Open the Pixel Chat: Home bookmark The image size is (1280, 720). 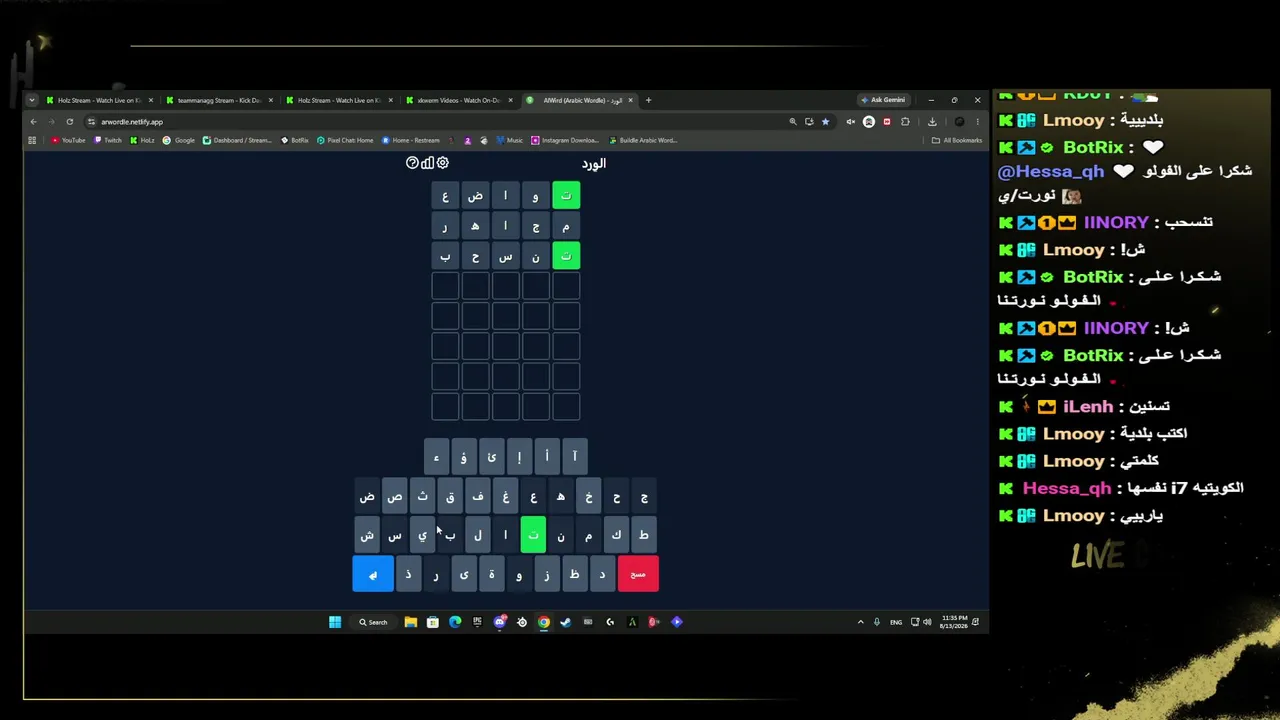pos(345,140)
